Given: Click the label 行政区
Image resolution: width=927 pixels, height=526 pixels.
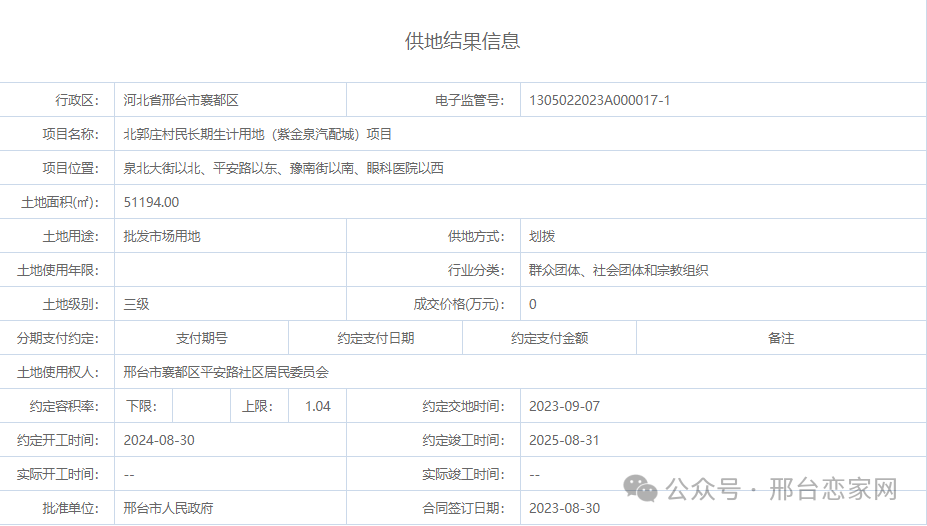Looking at the screenshot, I should click(77, 100).
